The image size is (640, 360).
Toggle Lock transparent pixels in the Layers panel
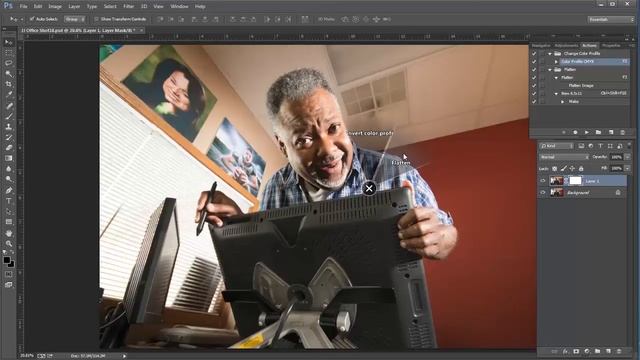coord(554,168)
